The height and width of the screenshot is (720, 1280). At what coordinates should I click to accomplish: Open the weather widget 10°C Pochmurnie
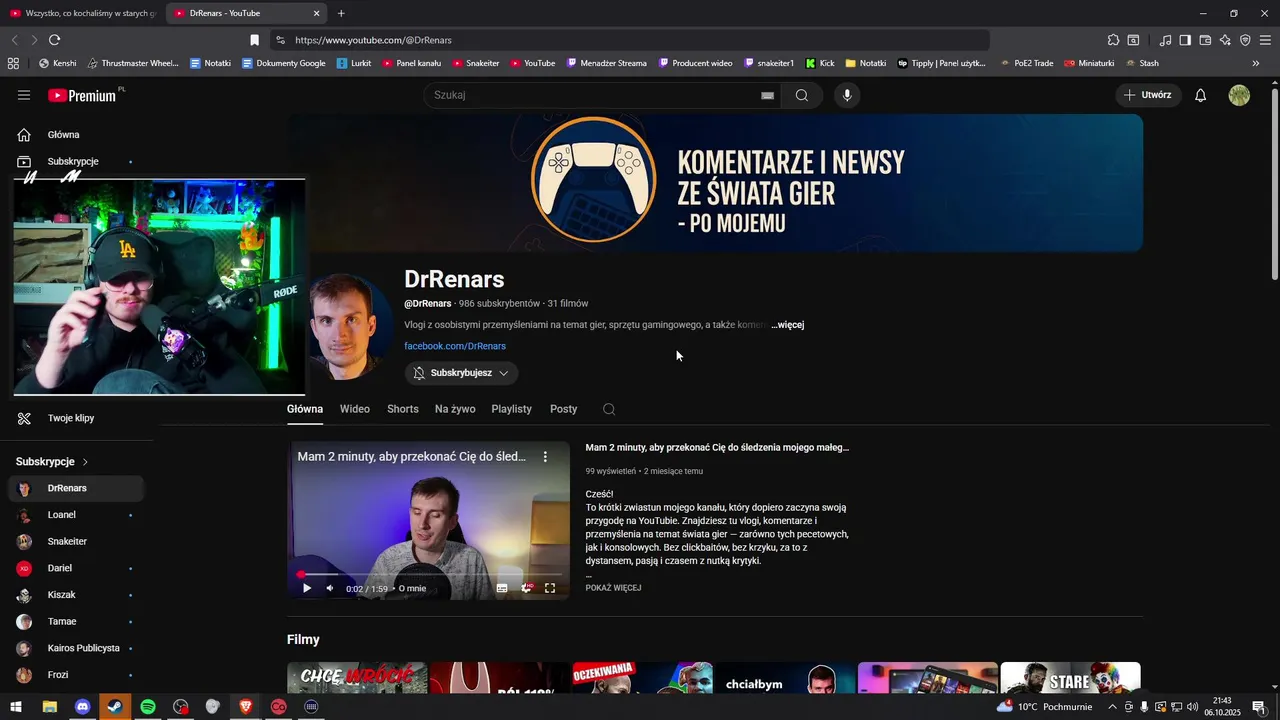click(x=1044, y=707)
